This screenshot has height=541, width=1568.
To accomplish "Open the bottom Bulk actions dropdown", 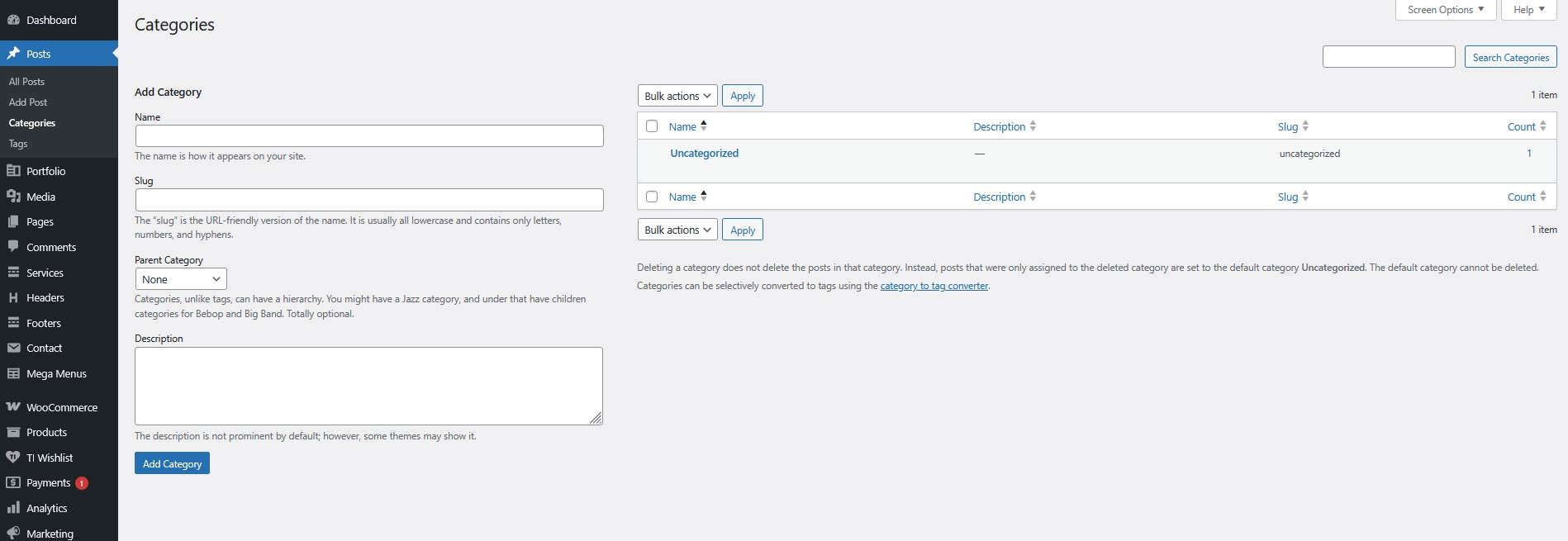I will 677,230.
